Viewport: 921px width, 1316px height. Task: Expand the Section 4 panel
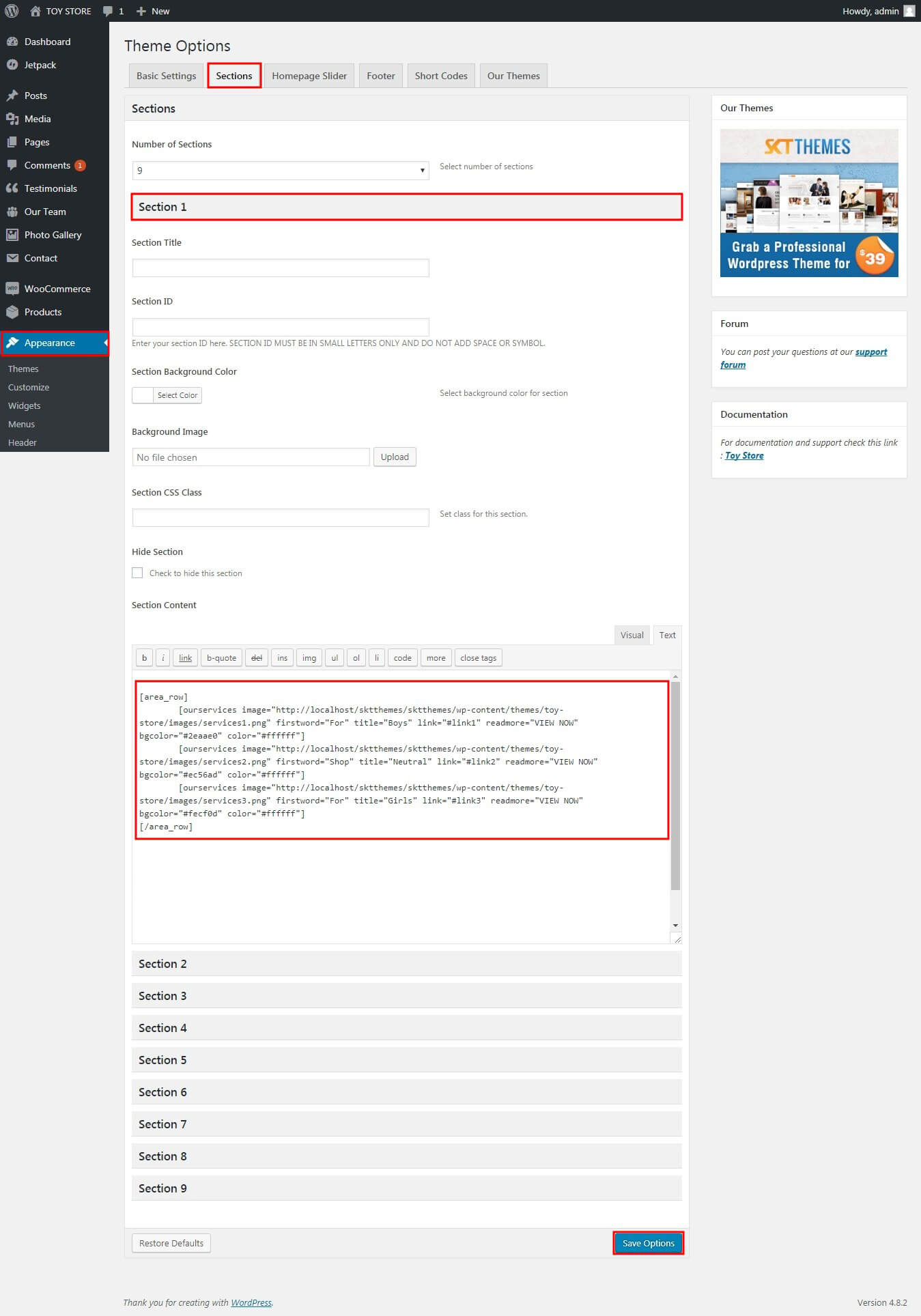[407, 1028]
